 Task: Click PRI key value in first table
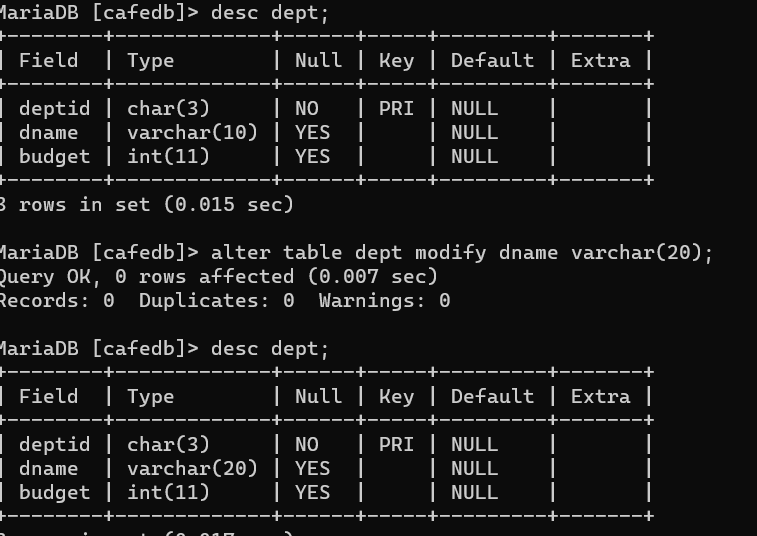pyautogui.click(x=396, y=108)
